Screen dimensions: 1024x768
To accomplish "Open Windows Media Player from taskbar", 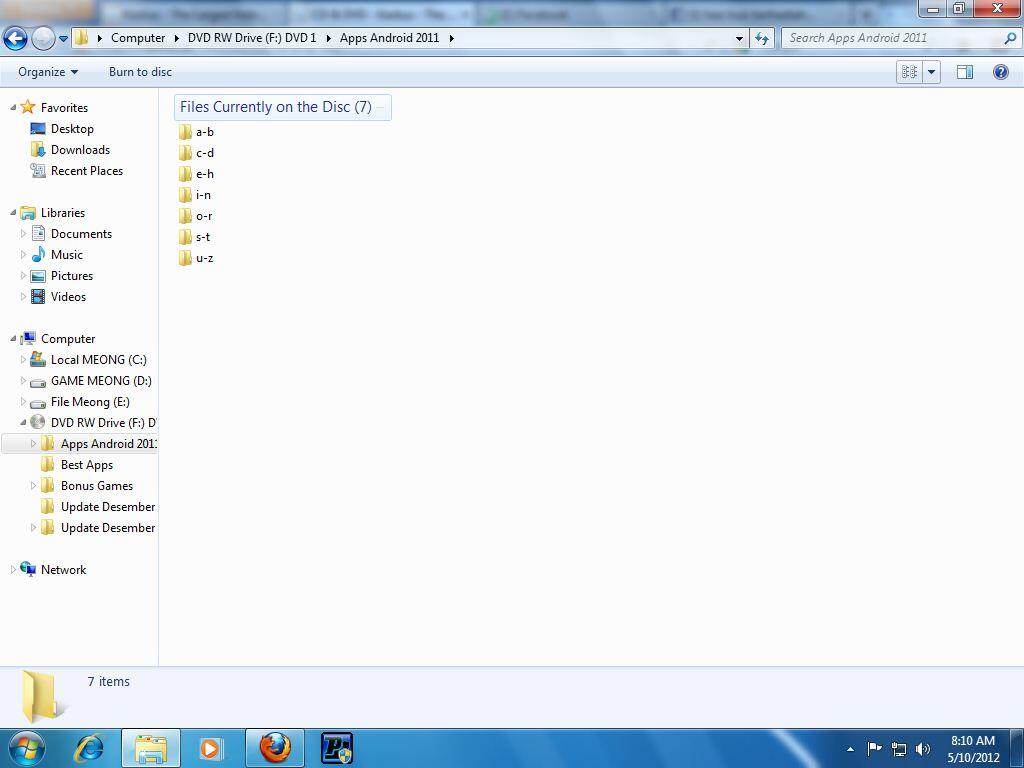I will (211, 748).
